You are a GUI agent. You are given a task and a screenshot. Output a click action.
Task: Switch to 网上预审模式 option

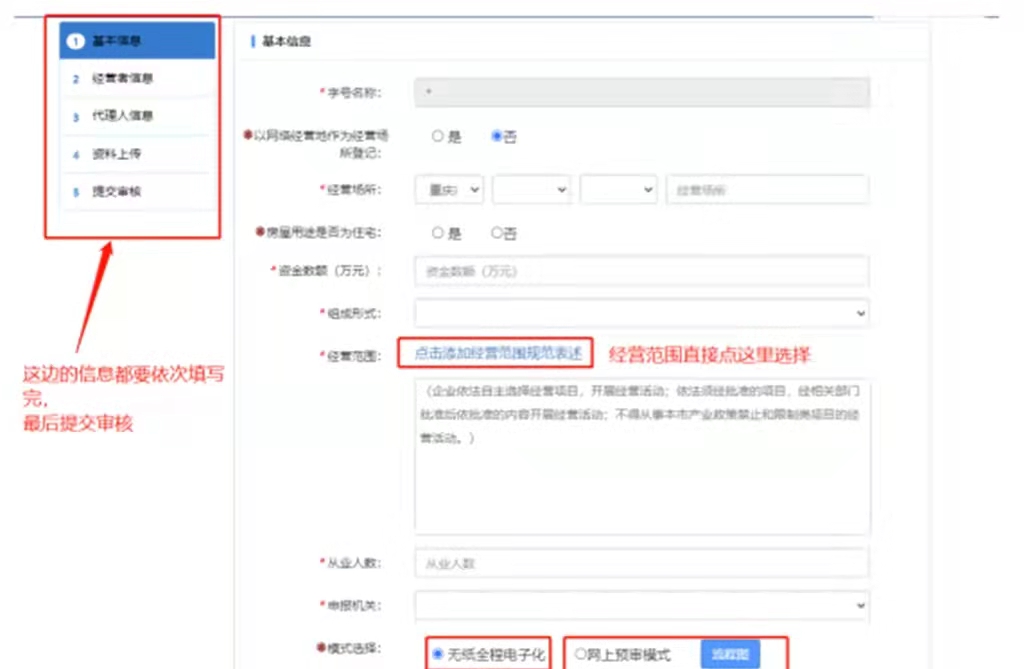pyautogui.click(x=581, y=654)
